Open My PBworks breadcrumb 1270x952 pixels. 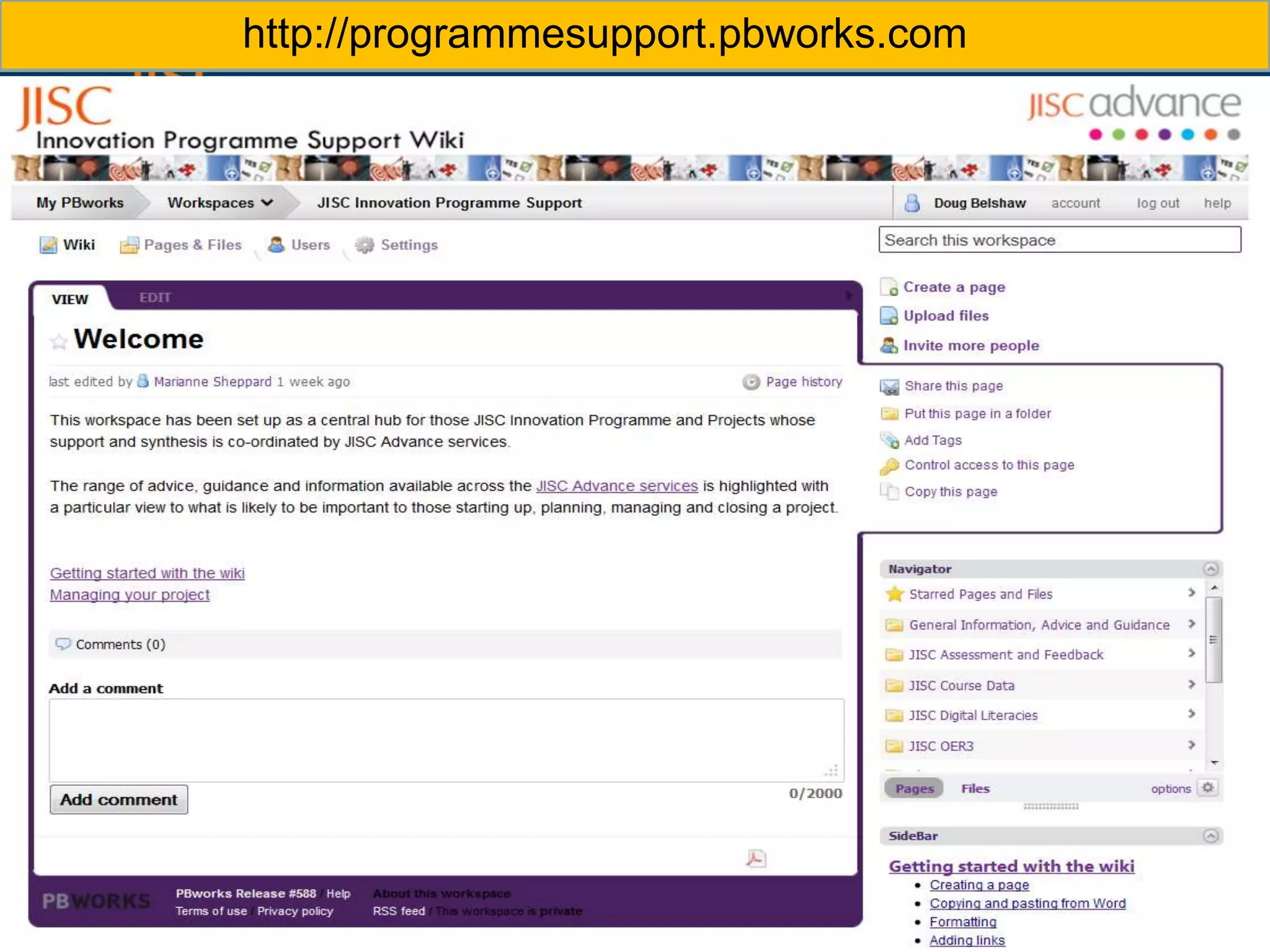80,203
